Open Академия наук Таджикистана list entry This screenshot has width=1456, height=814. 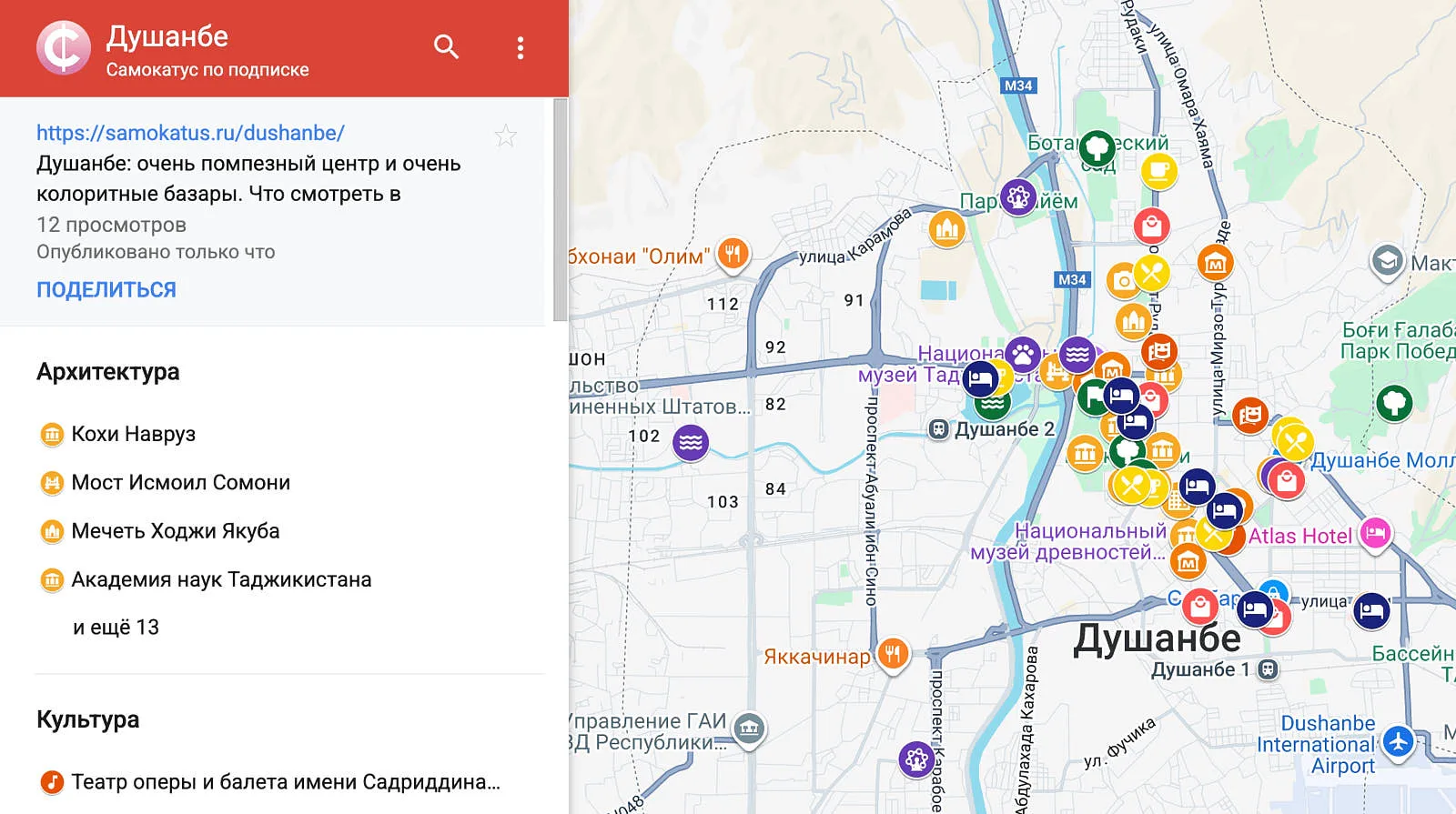(221, 579)
